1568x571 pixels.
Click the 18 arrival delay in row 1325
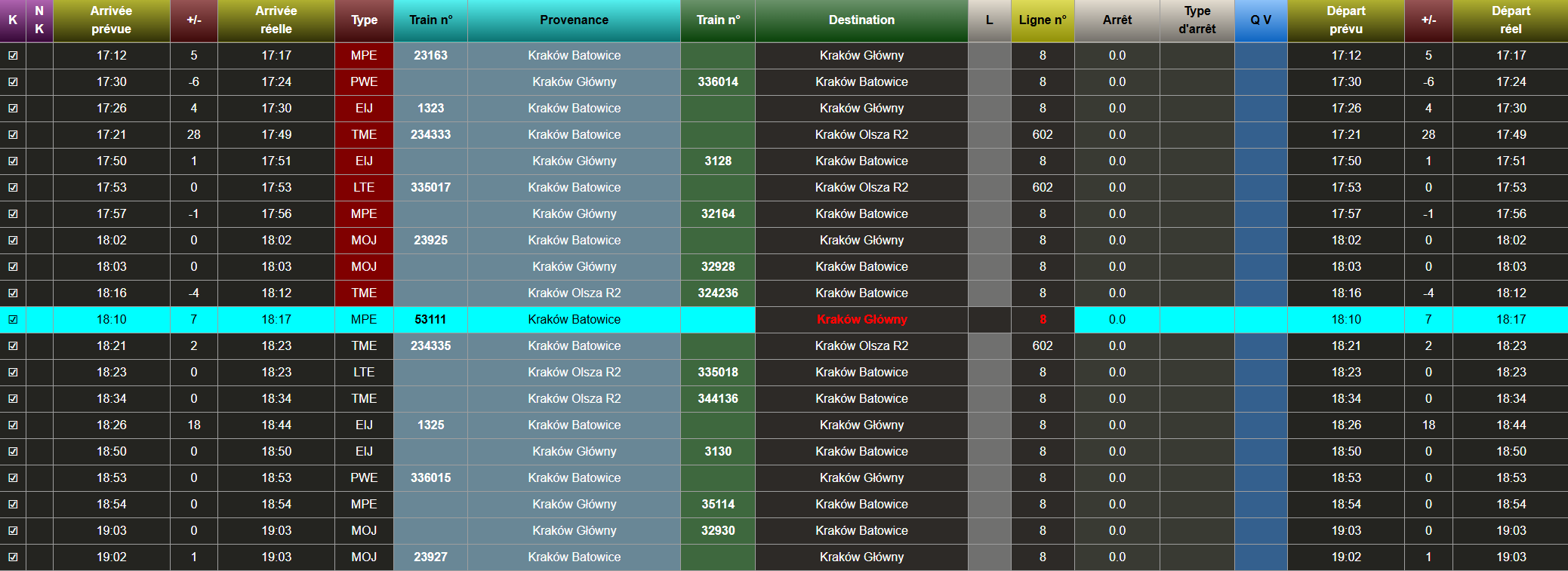pos(194,425)
